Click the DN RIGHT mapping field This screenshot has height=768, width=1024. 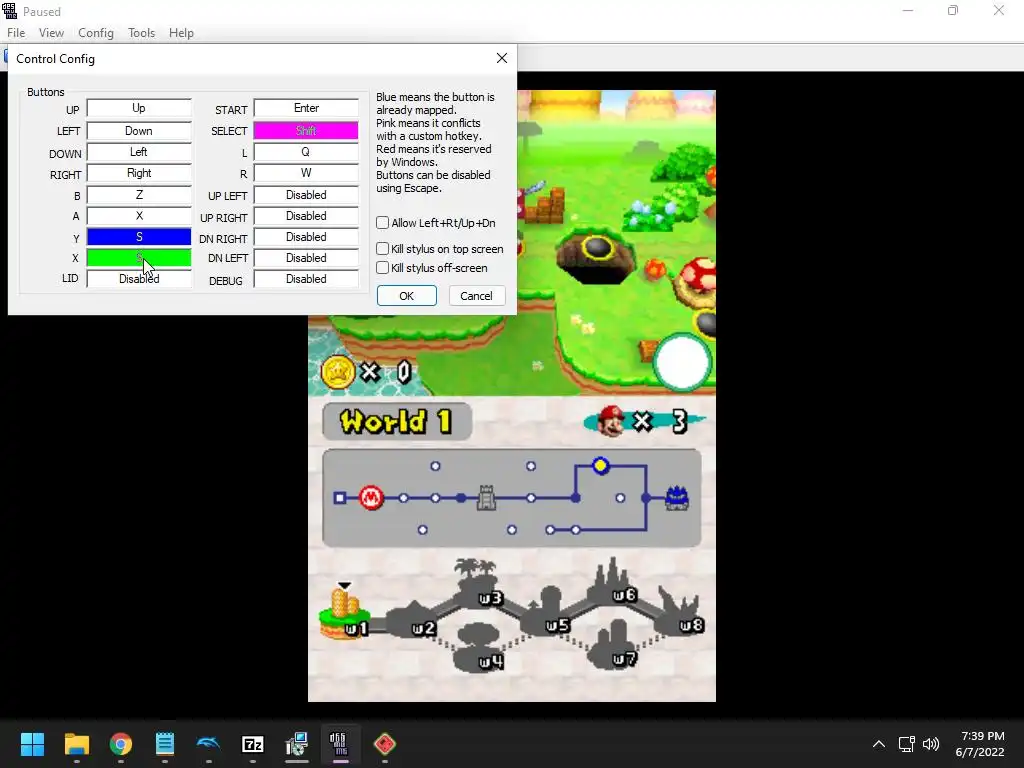pyautogui.click(x=306, y=237)
